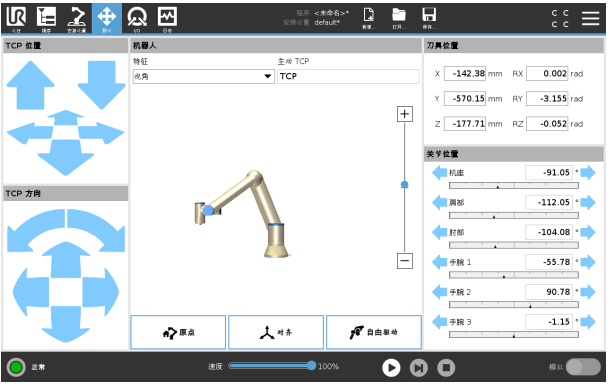Click the TCP X position field
Screen dimensions: 610x384
465,74
